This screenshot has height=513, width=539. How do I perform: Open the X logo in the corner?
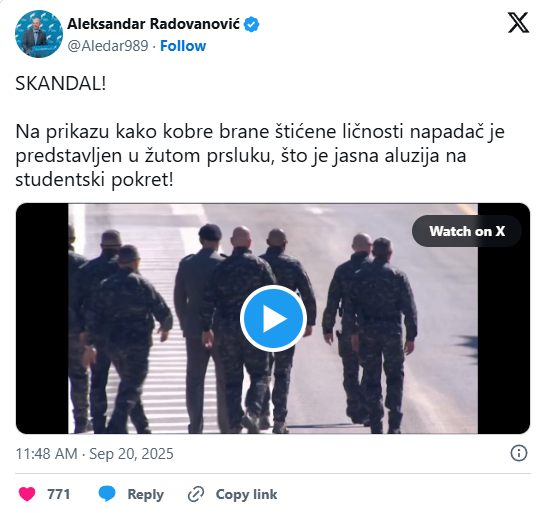point(518,23)
